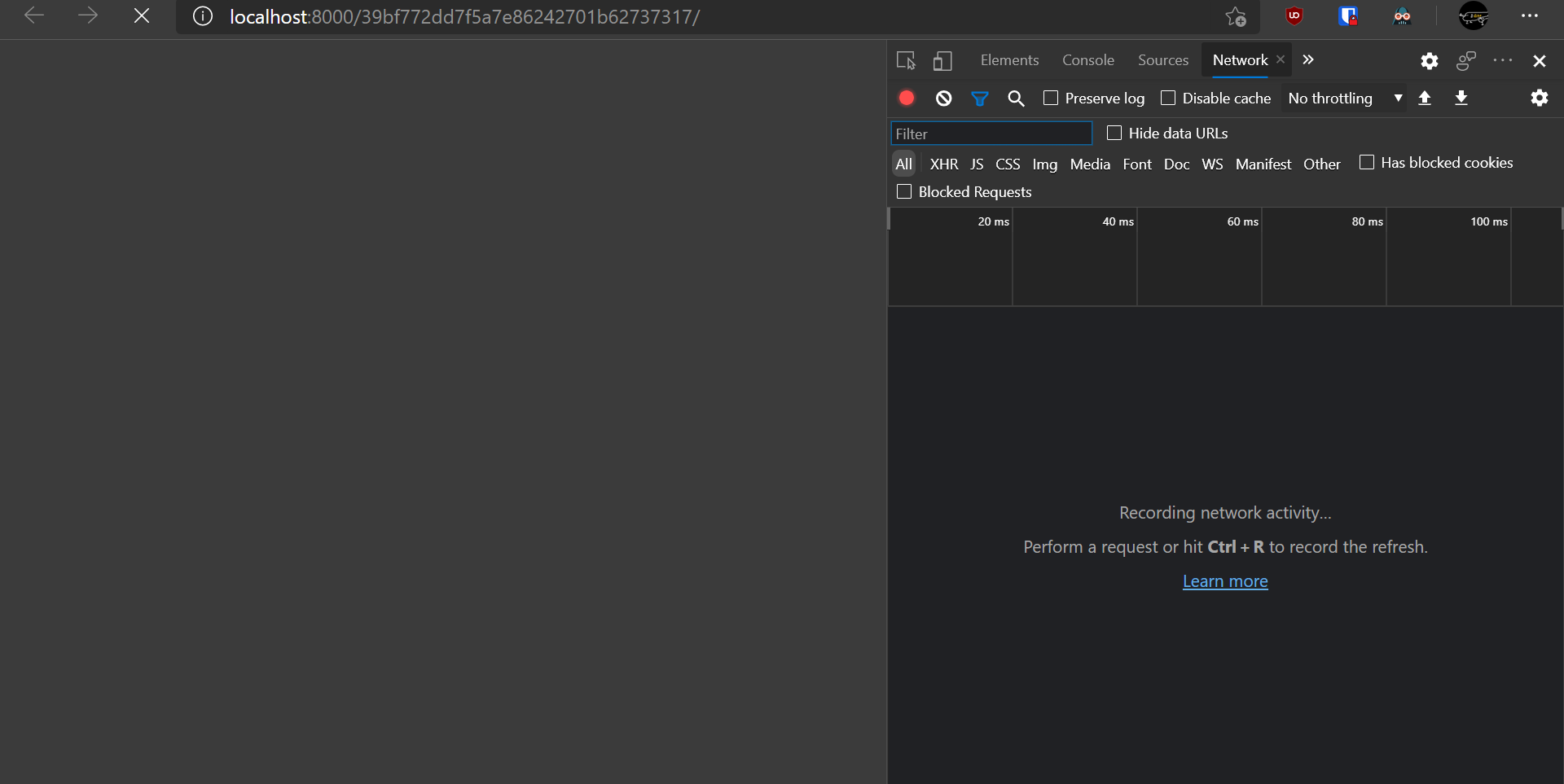The image size is (1564, 784).
Task: Expand the hidden DevTools panels chevron
Action: click(x=1307, y=59)
